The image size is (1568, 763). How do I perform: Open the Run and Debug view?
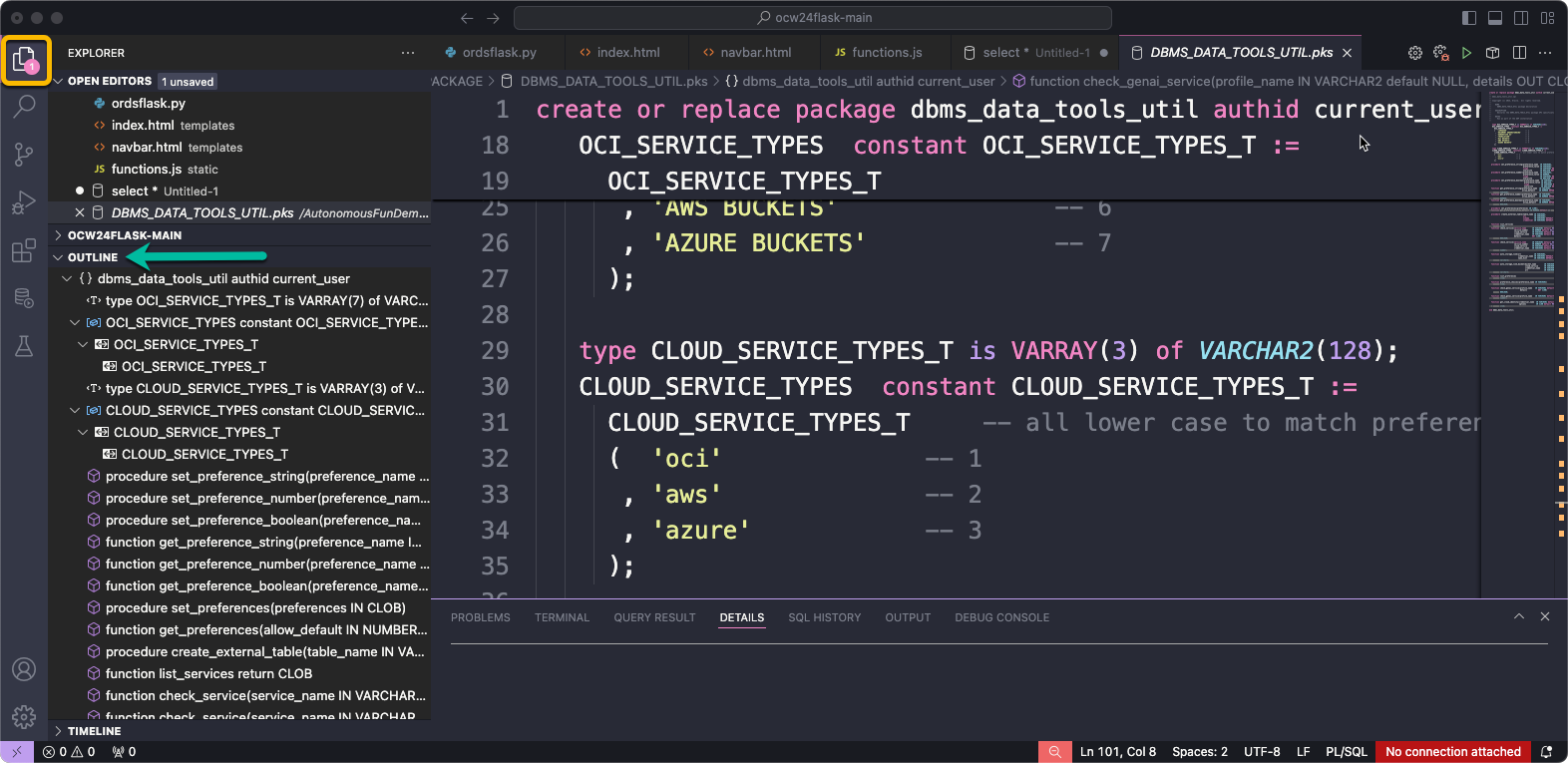point(24,203)
